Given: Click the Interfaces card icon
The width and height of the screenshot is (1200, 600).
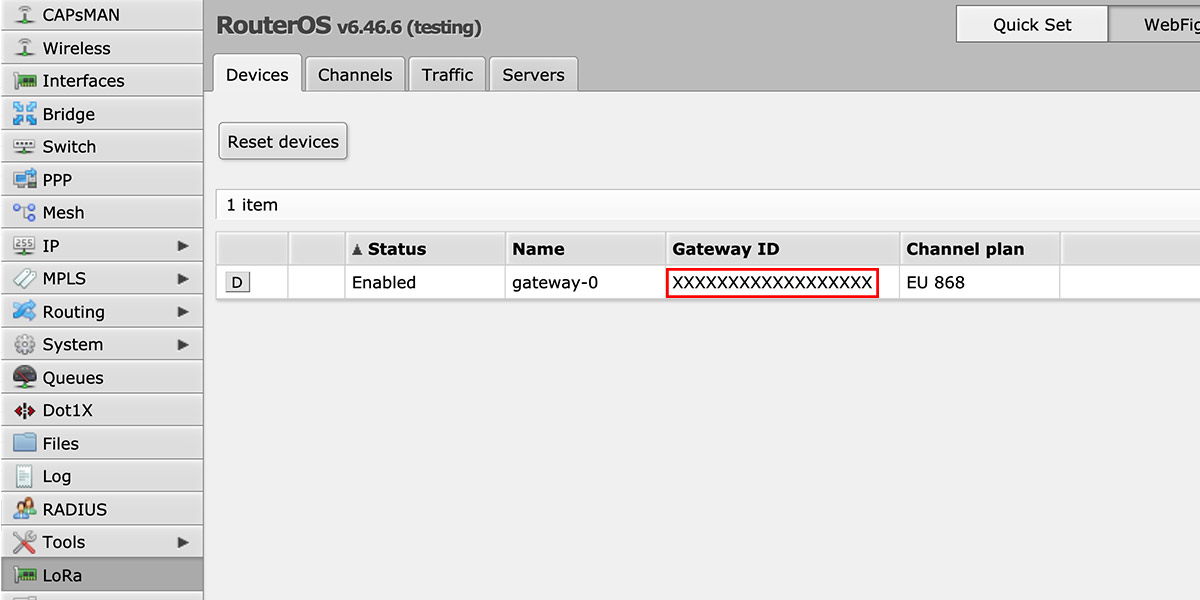Looking at the screenshot, I should click(25, 81).
